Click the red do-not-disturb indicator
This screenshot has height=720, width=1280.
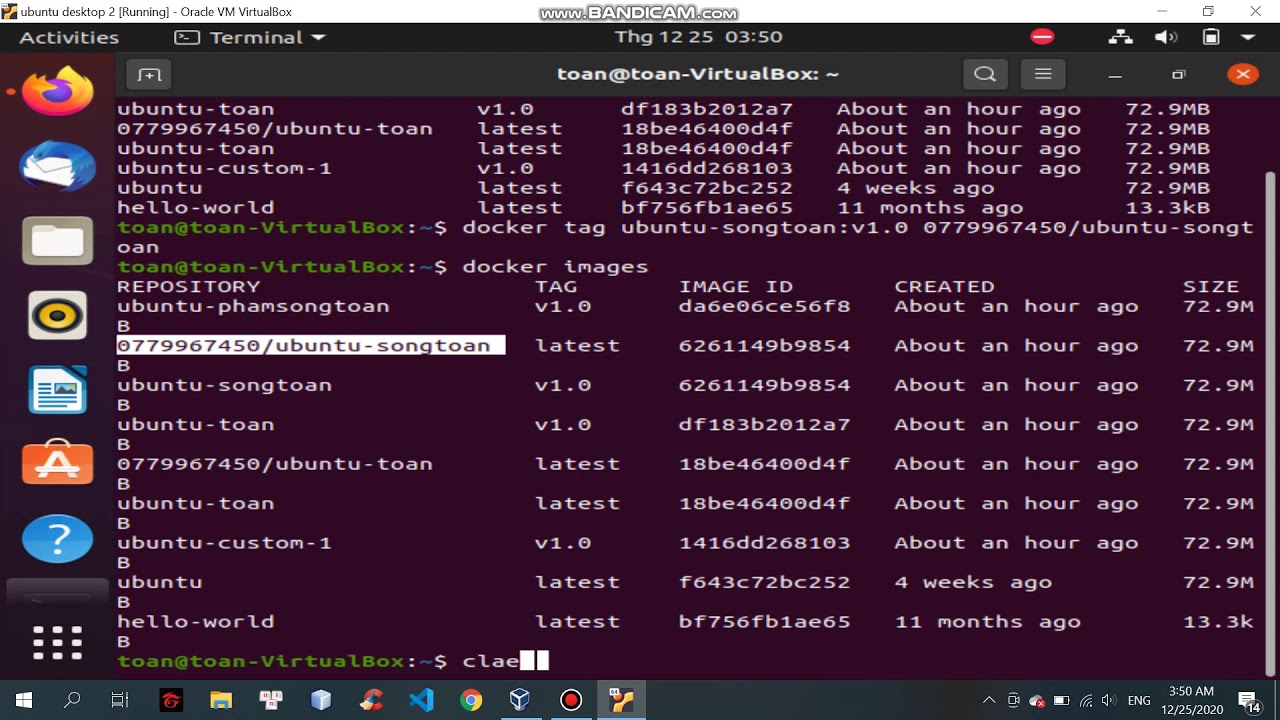pyautogui.click(x=1042, y=37)
